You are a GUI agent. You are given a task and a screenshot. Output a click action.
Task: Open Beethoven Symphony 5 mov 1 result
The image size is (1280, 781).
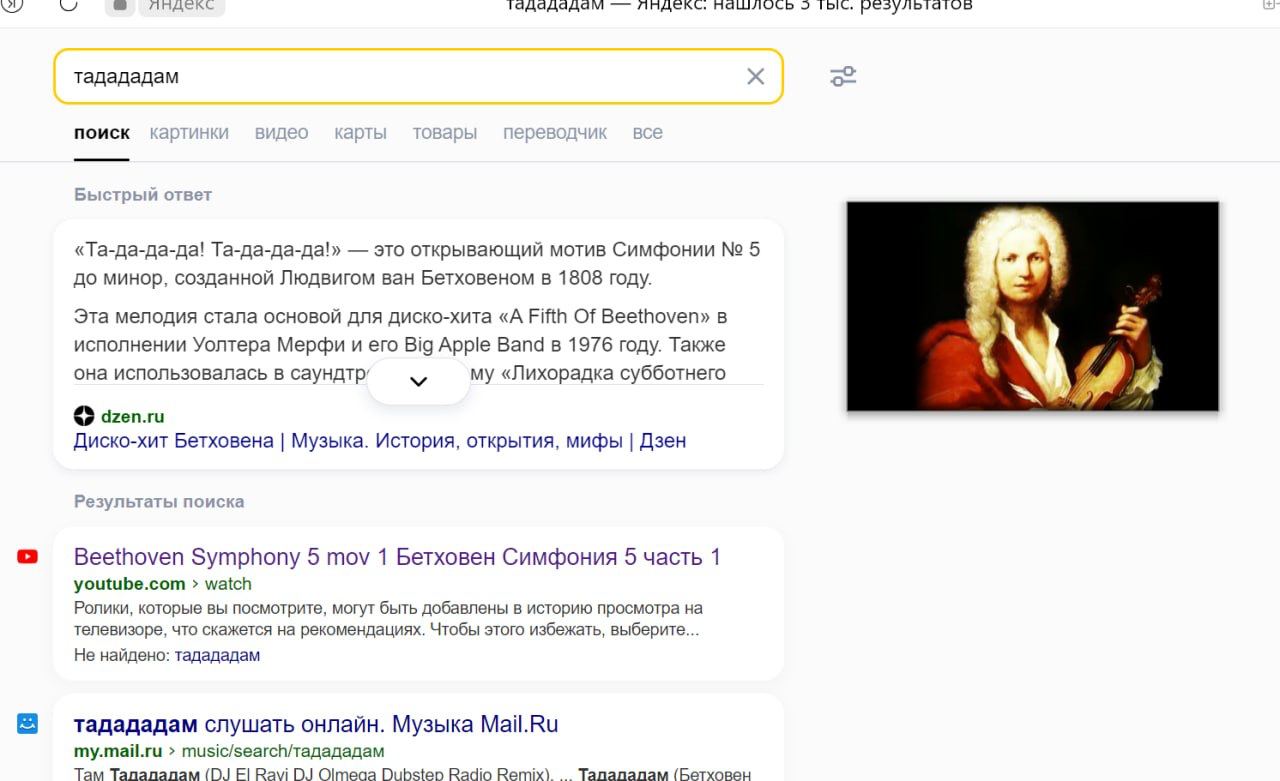tap(397, 557)
